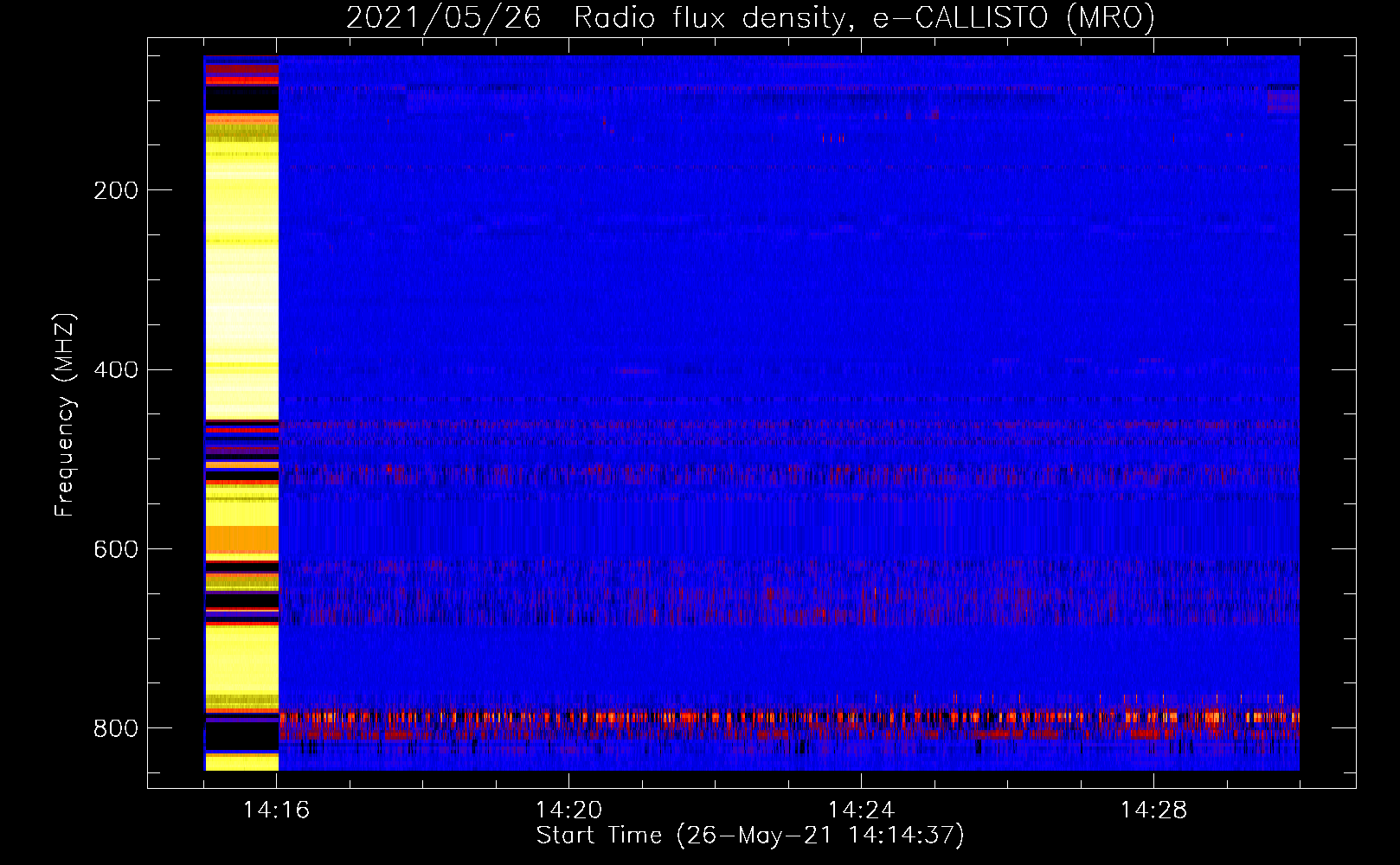The height and width of the screenshot is (865, 1400).
Task: Click the 14:20 time axis label
Action: 569,811
